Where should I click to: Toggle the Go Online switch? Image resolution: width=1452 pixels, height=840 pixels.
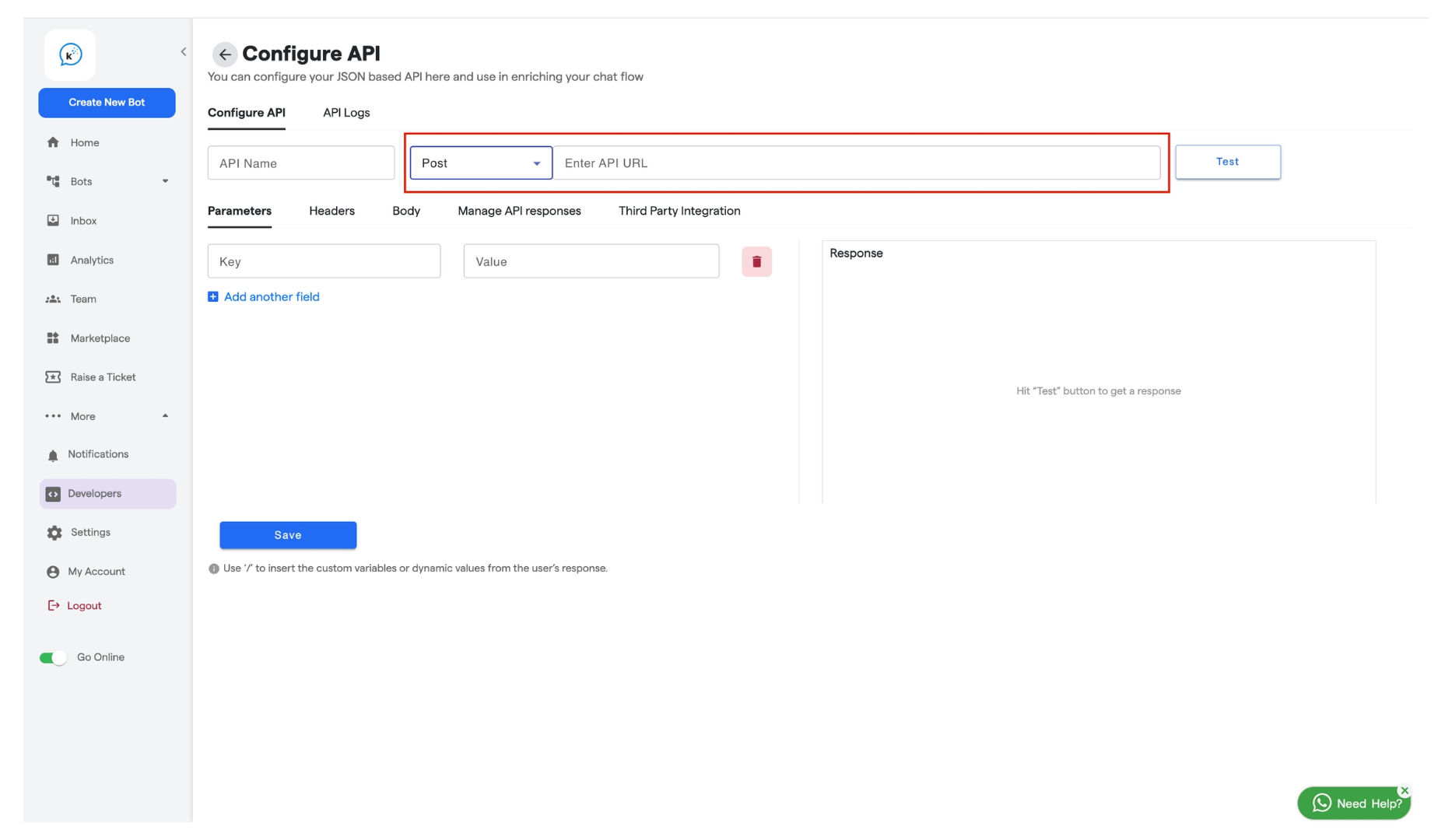click(x=53, y=658)
